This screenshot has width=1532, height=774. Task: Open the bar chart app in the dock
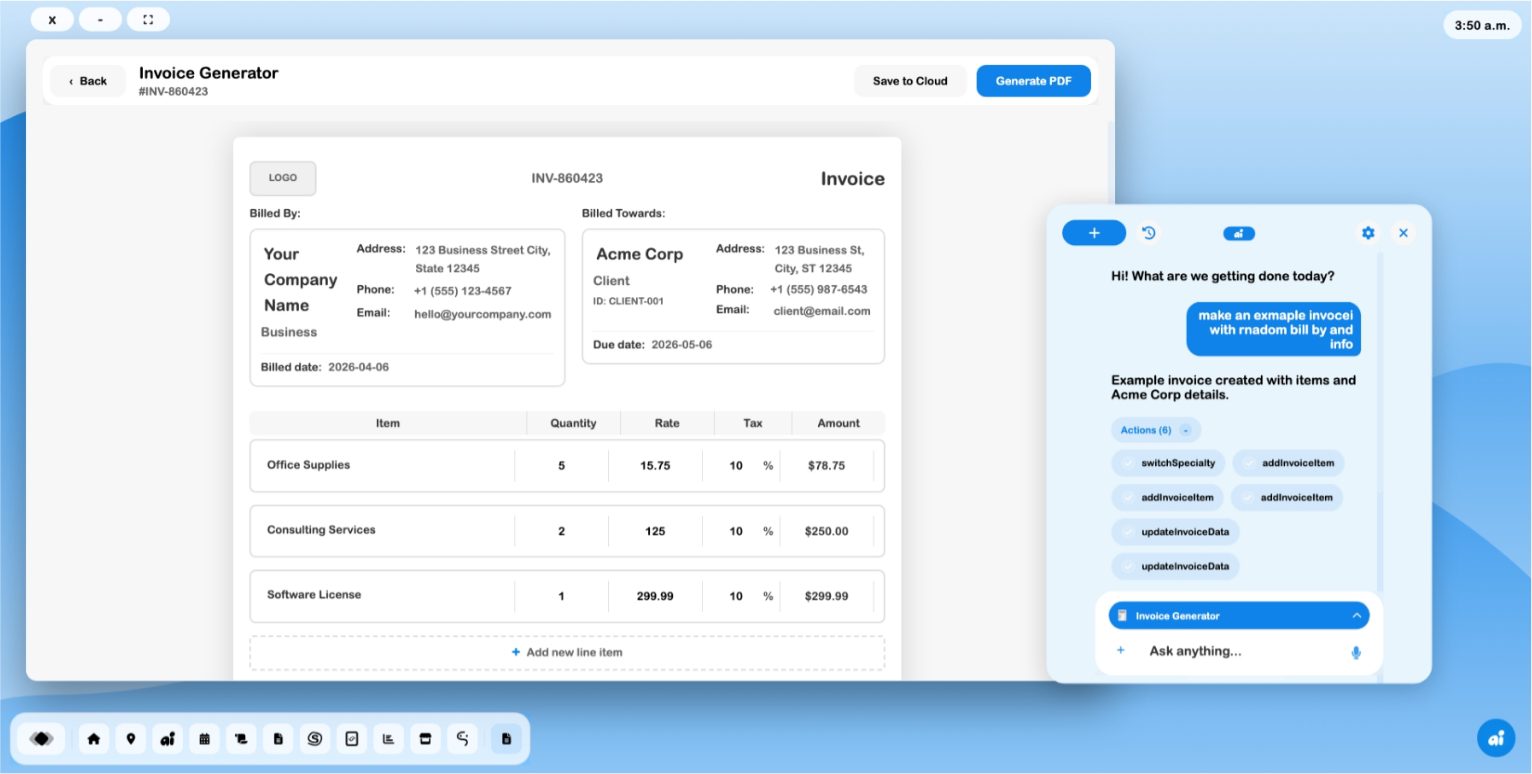(x=388, y=739)
